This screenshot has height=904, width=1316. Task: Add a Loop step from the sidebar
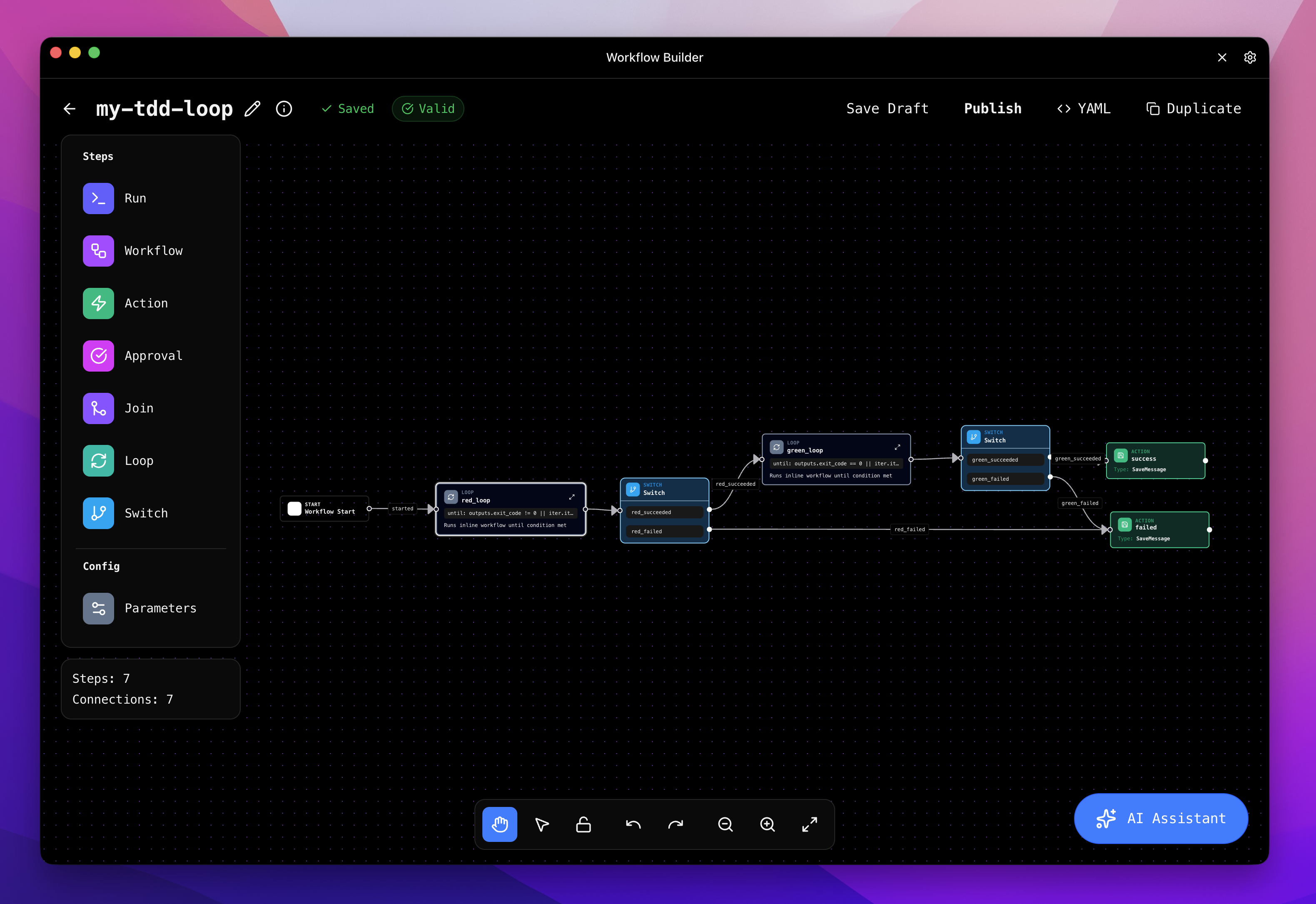tap(98, 460)
